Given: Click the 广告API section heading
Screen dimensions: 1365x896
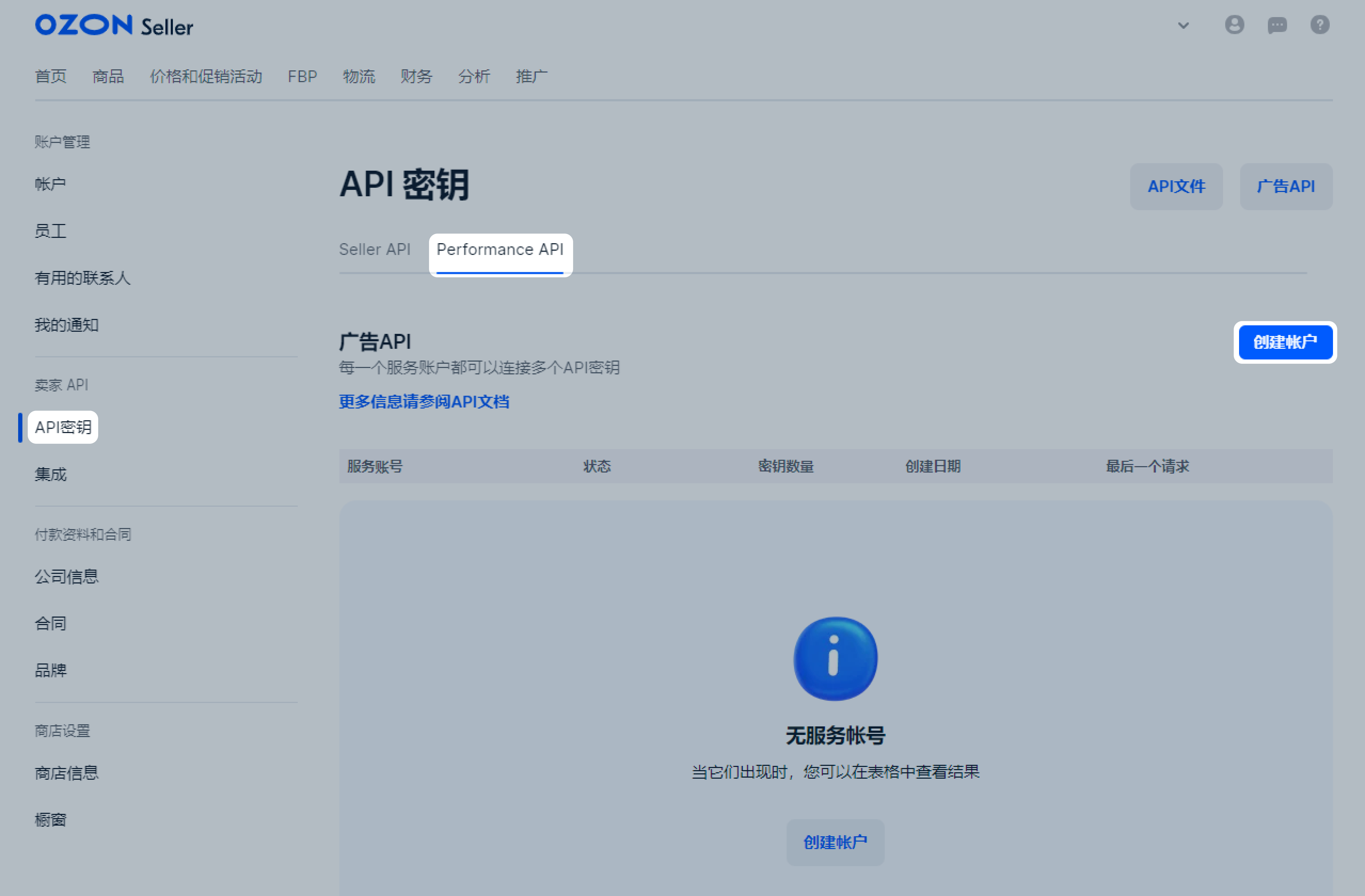Looking at the screenshot, I should point(375,342).
